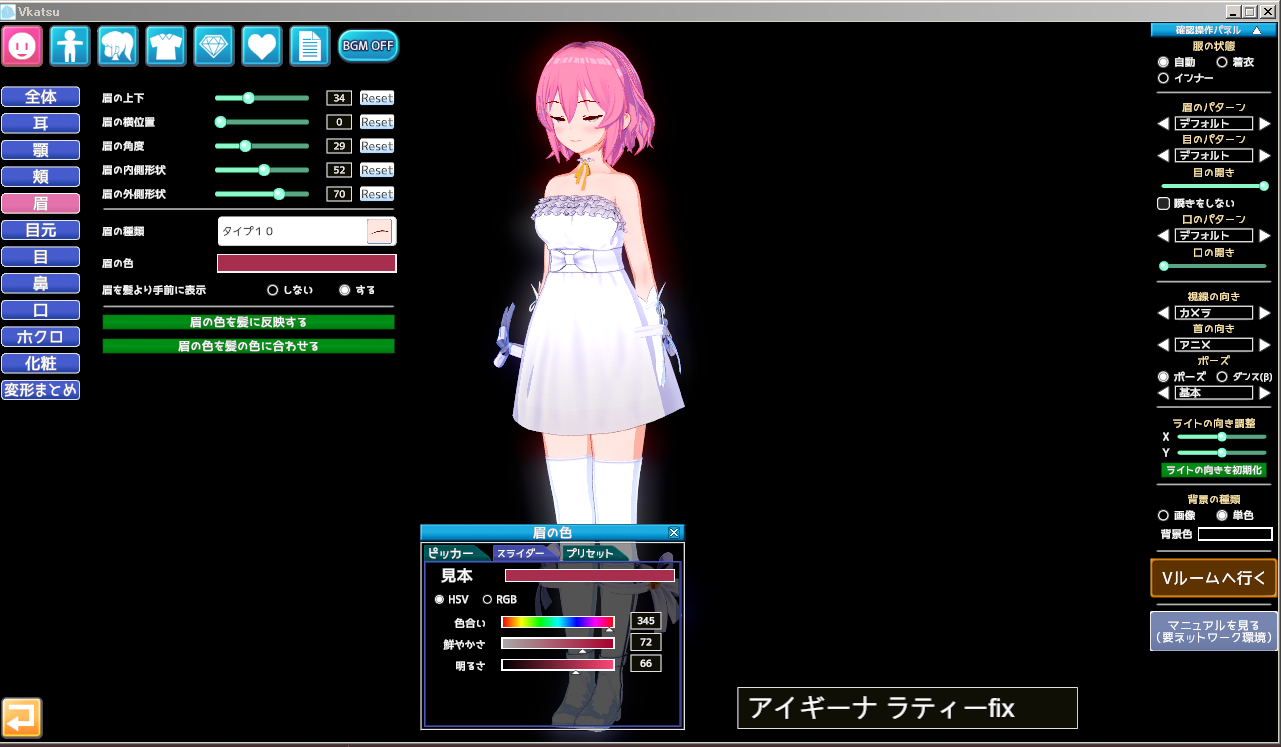Enable the 瞬きをしない checkbox
The height and width of the screenshot is (747, 1281).
[x=1163, y=203]
